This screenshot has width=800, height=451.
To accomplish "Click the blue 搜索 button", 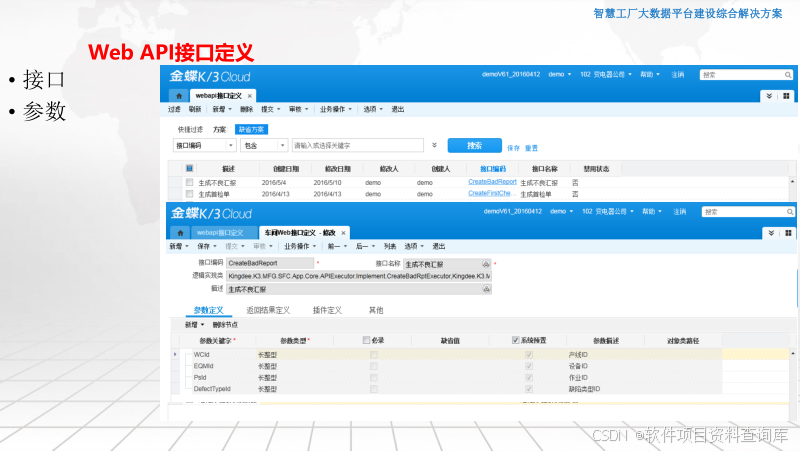I will pyautogui.click(x=474, y=145).
